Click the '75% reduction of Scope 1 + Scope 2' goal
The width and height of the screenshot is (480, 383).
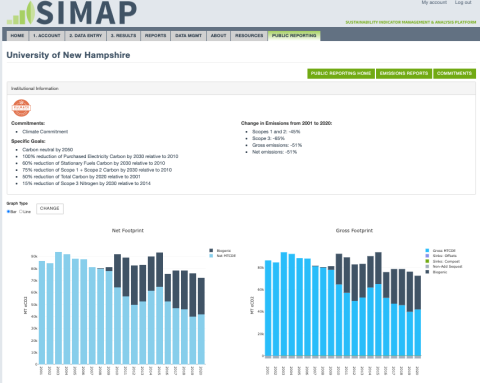pyautogui.click(x=97, y=170)
